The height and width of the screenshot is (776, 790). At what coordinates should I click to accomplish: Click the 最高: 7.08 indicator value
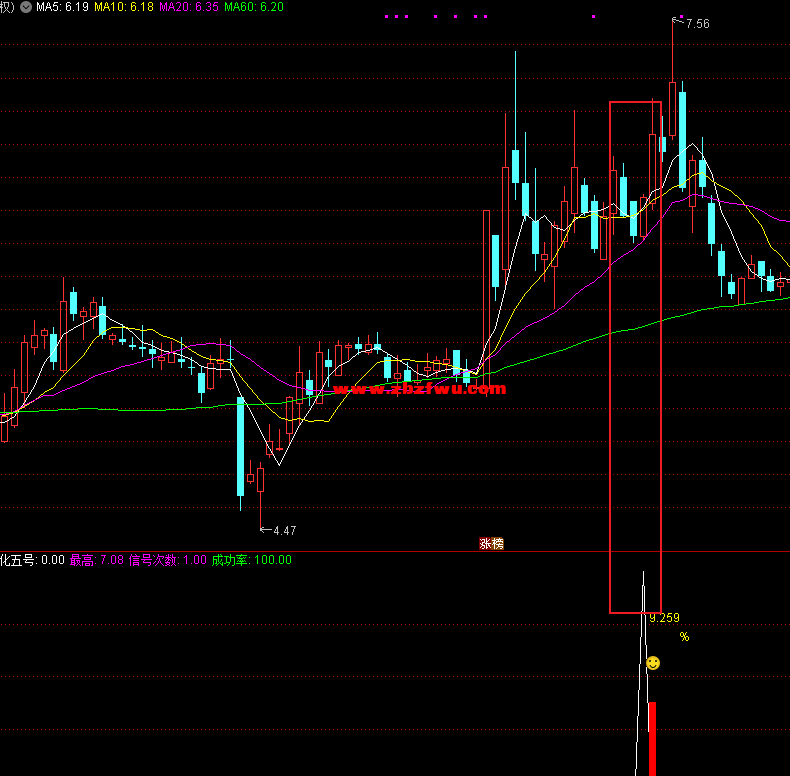click(x=96, y=560)
